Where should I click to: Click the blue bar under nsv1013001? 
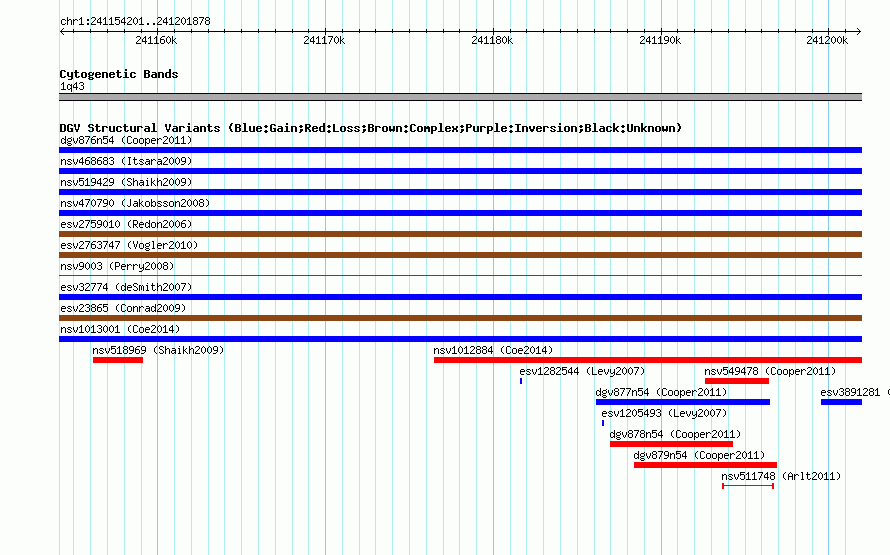pyautogui.click(x=460, y=339)
